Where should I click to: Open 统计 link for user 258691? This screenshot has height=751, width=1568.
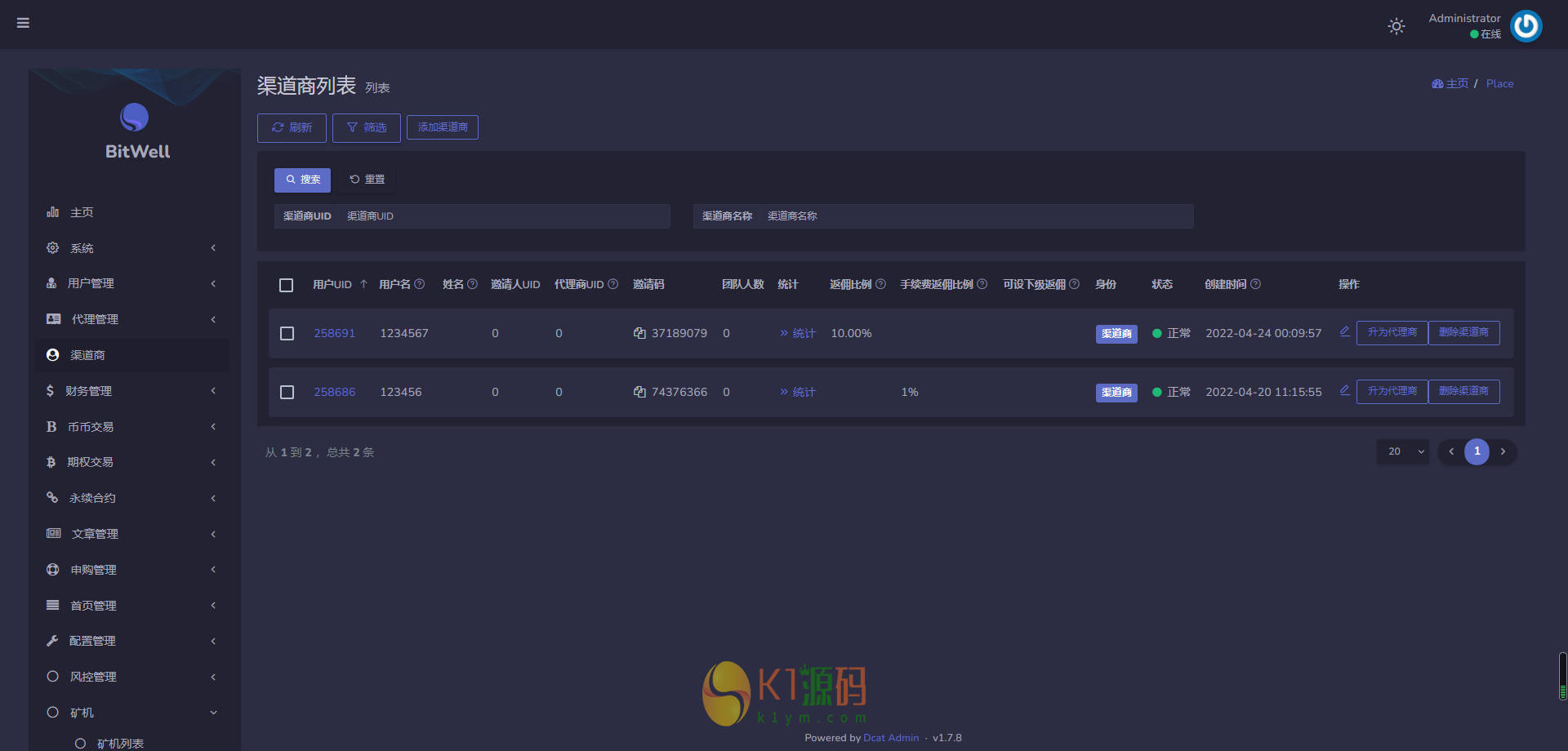coord(798,333)
